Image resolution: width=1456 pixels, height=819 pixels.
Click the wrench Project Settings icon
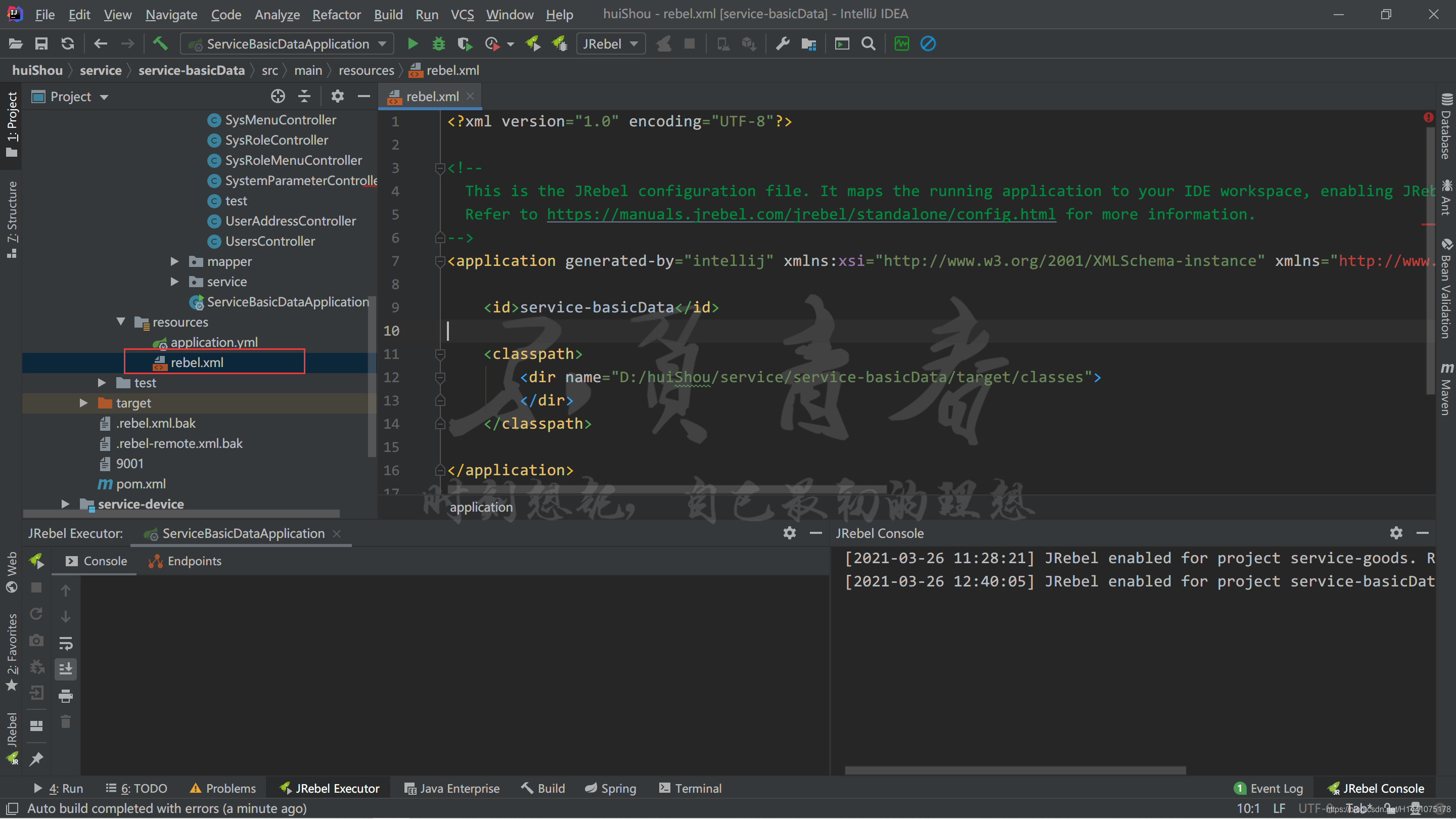pyautogui.click(x=782, y=43)
